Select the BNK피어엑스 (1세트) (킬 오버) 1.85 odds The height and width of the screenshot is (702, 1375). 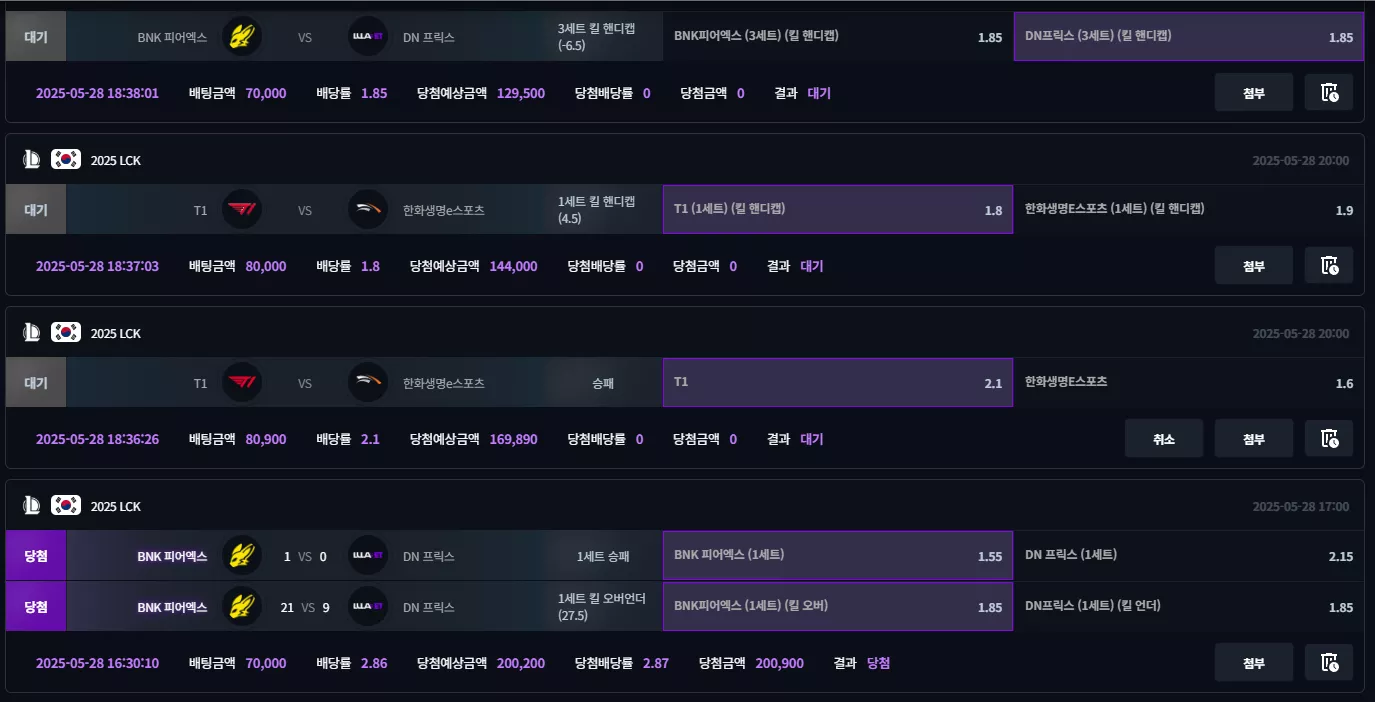pos(838,606)
